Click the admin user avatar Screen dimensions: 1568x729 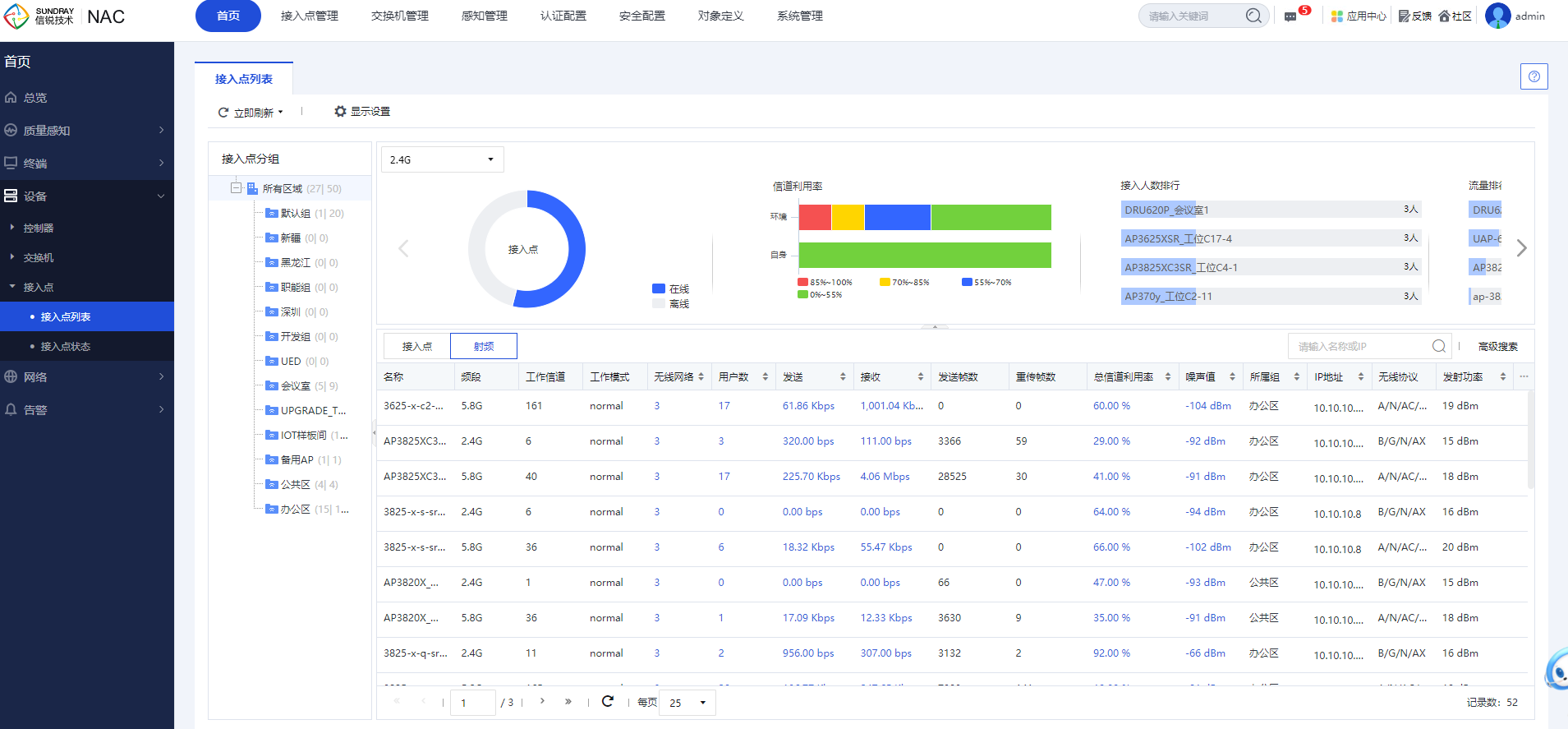1497,16
